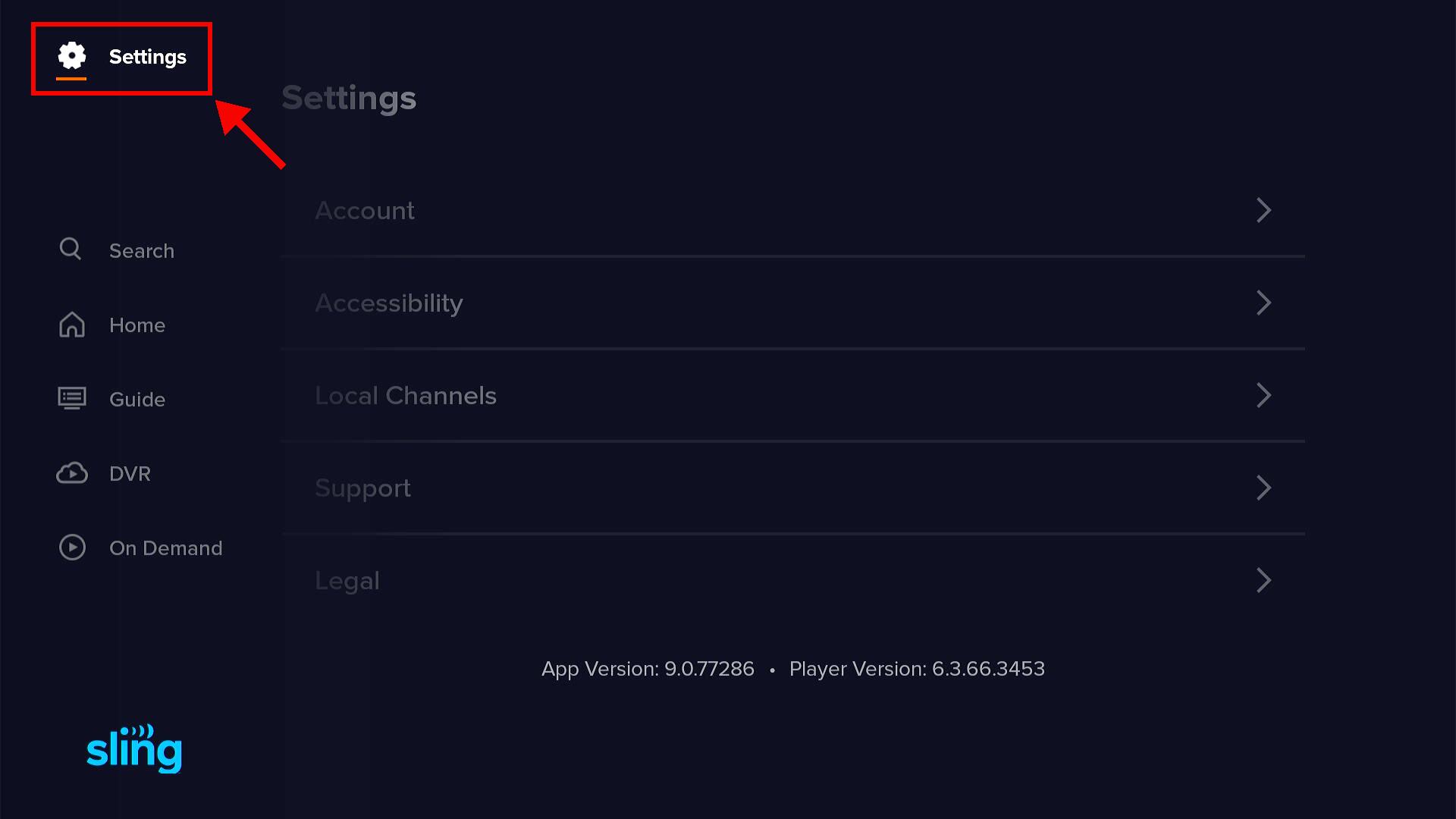Expand the Local Channels section
Screen dimensions: 1456x819
coord(1263,395)
